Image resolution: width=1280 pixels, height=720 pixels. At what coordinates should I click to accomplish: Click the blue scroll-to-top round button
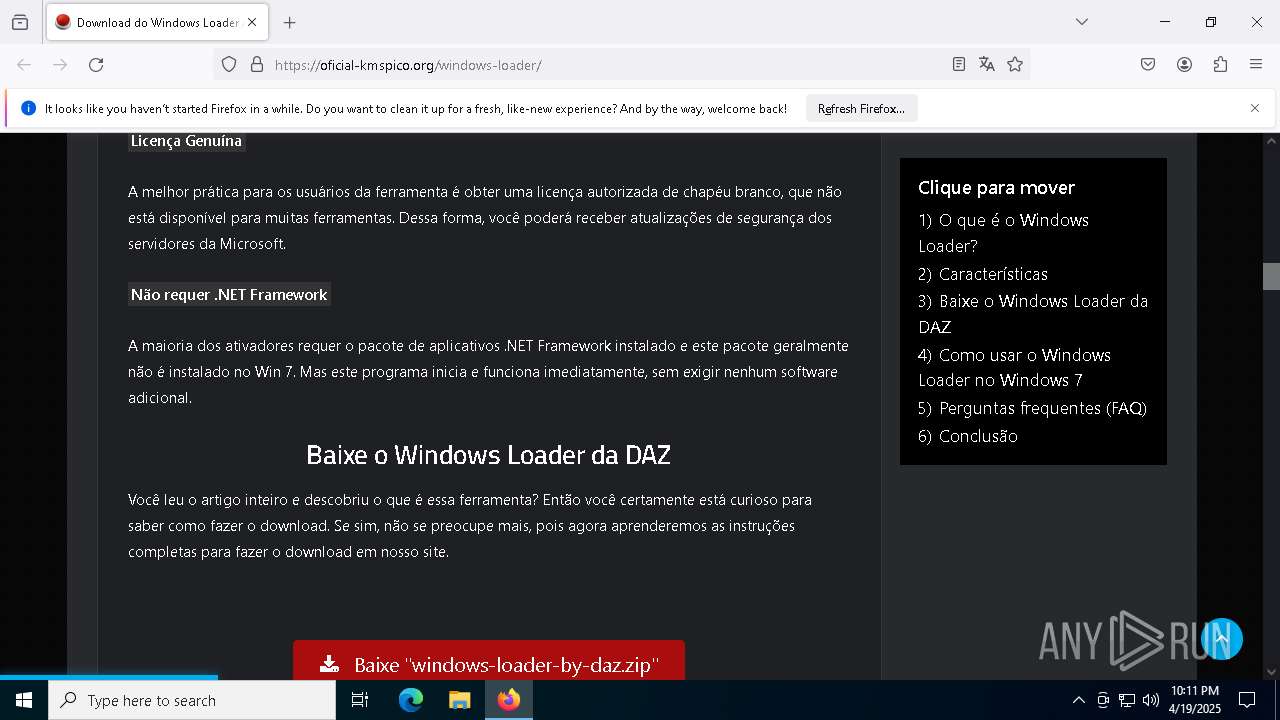pyautogui.click(x=1221, y=639)
